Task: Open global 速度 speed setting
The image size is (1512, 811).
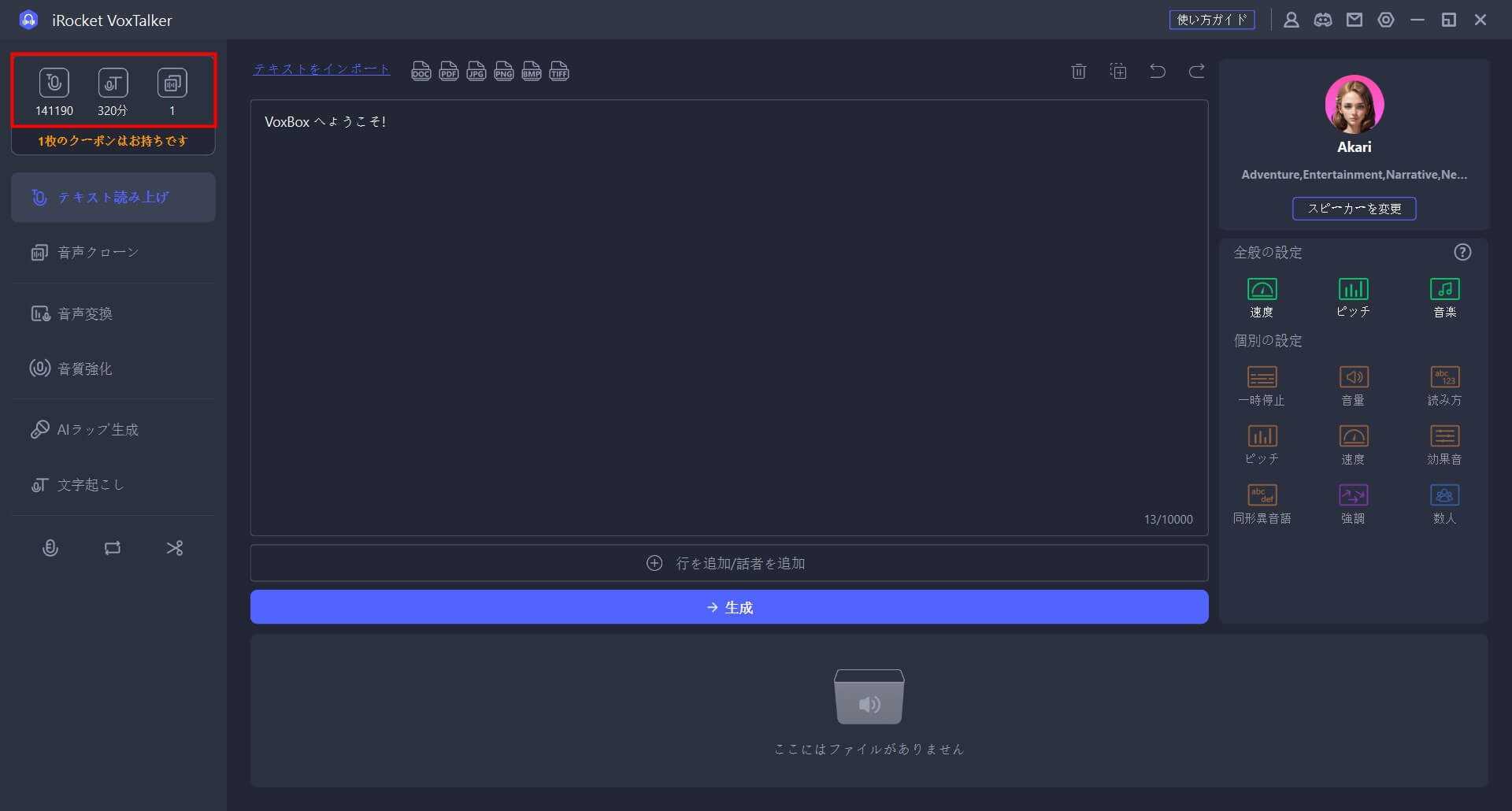Action: pos(1262,298)
